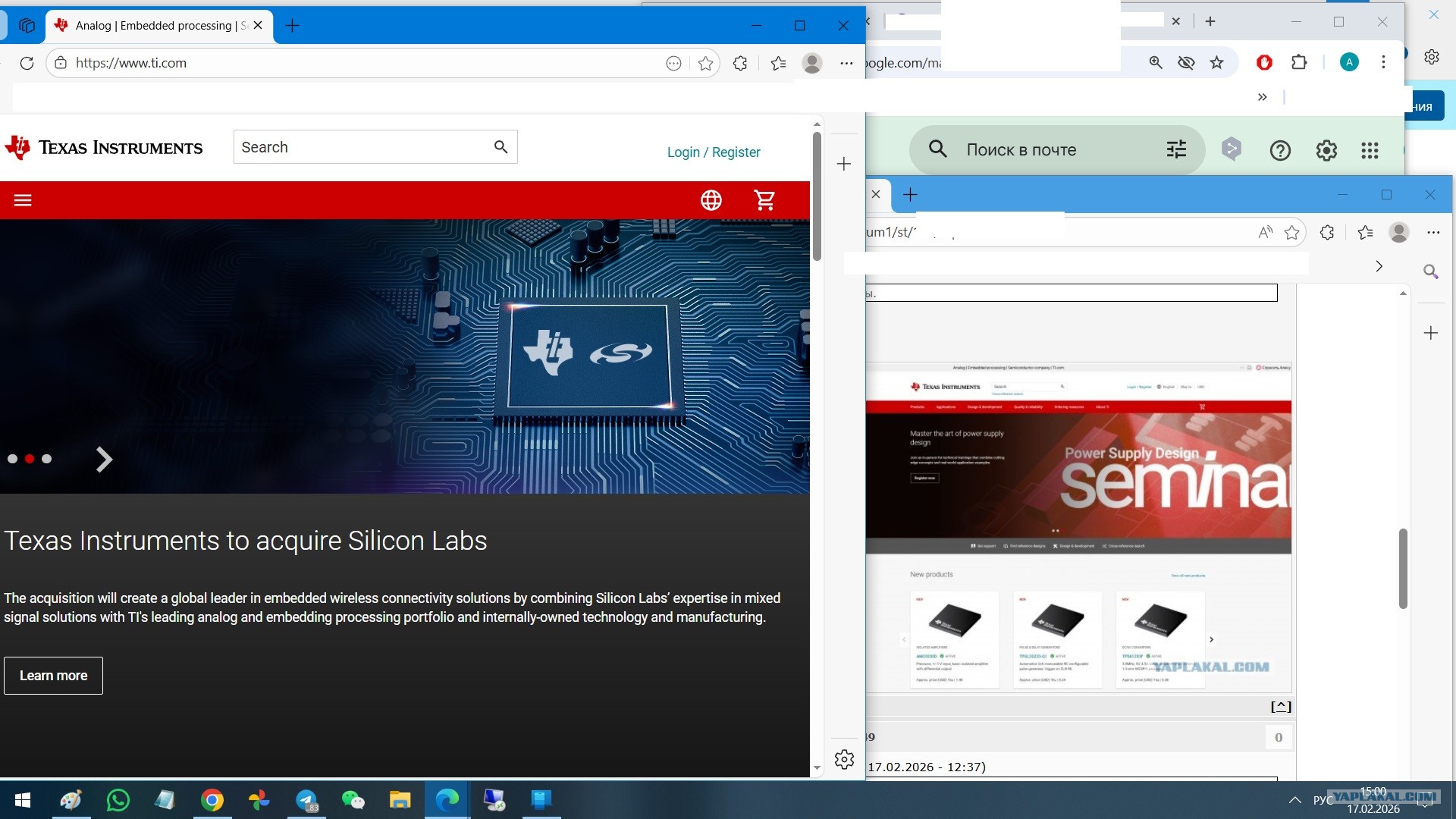Open Telegram from the taskbar

[306, 800]
